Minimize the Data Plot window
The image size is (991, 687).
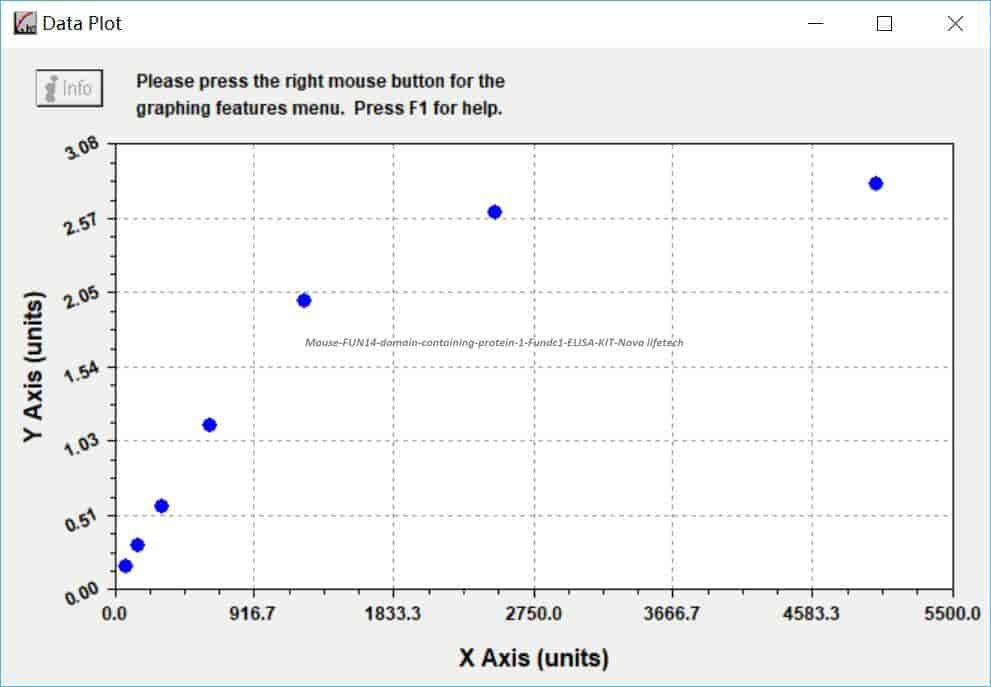click(x=816, y=23)
